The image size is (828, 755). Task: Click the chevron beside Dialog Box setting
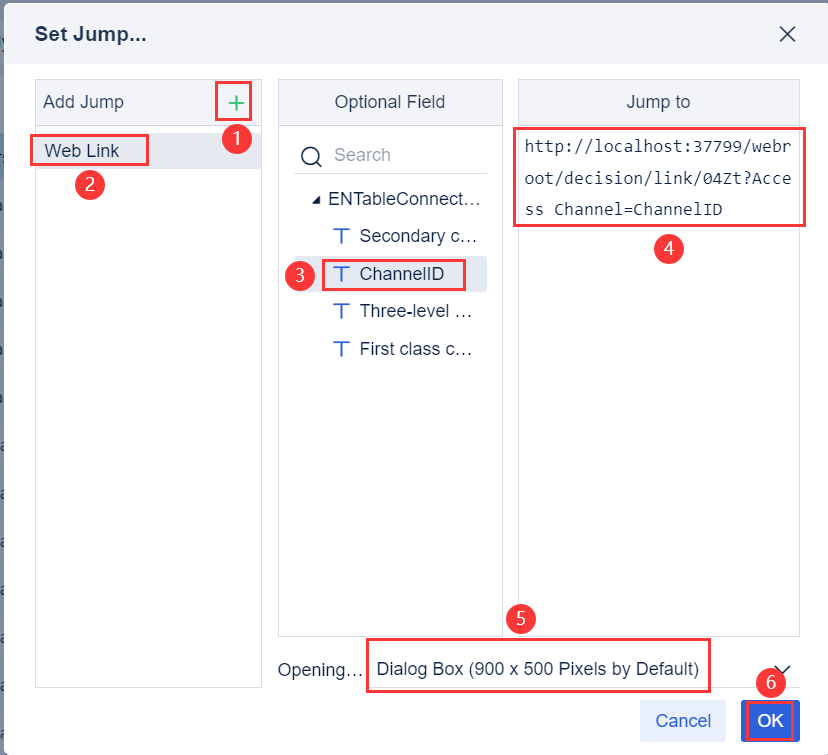pyautogui.click(x=783, y=670)
